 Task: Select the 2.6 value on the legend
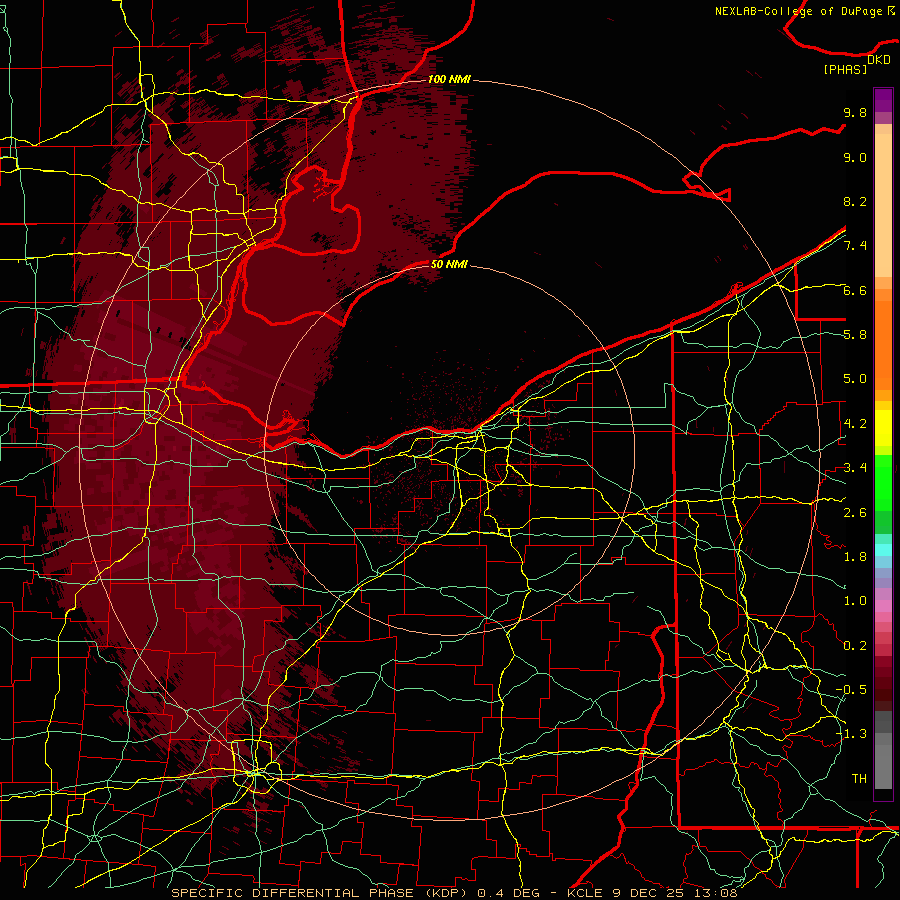pyautogui.click(x=855, y=513)
